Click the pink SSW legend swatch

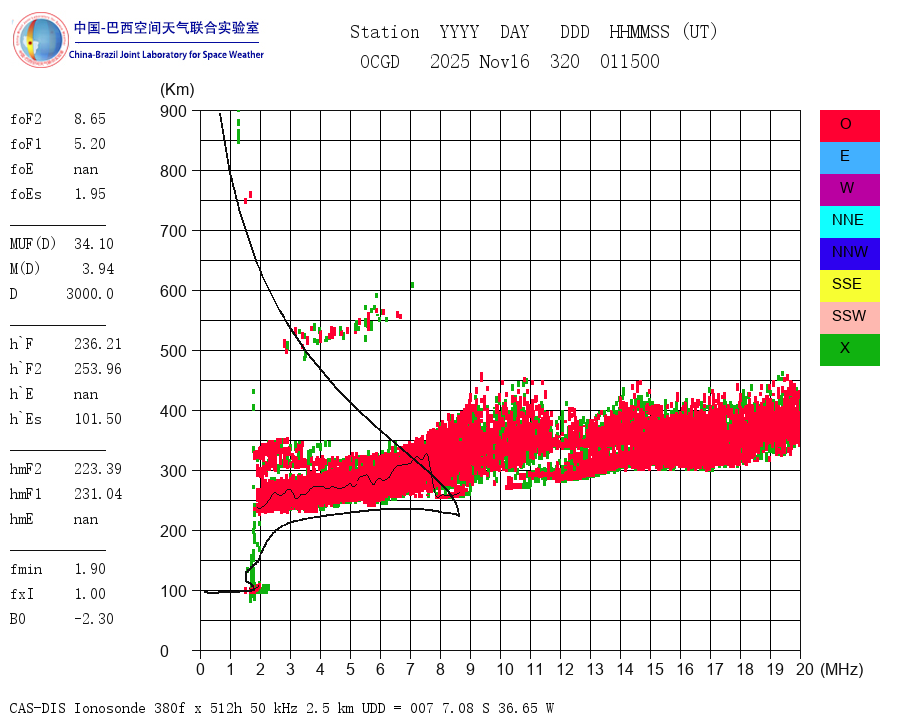click(x=849, y=318)
